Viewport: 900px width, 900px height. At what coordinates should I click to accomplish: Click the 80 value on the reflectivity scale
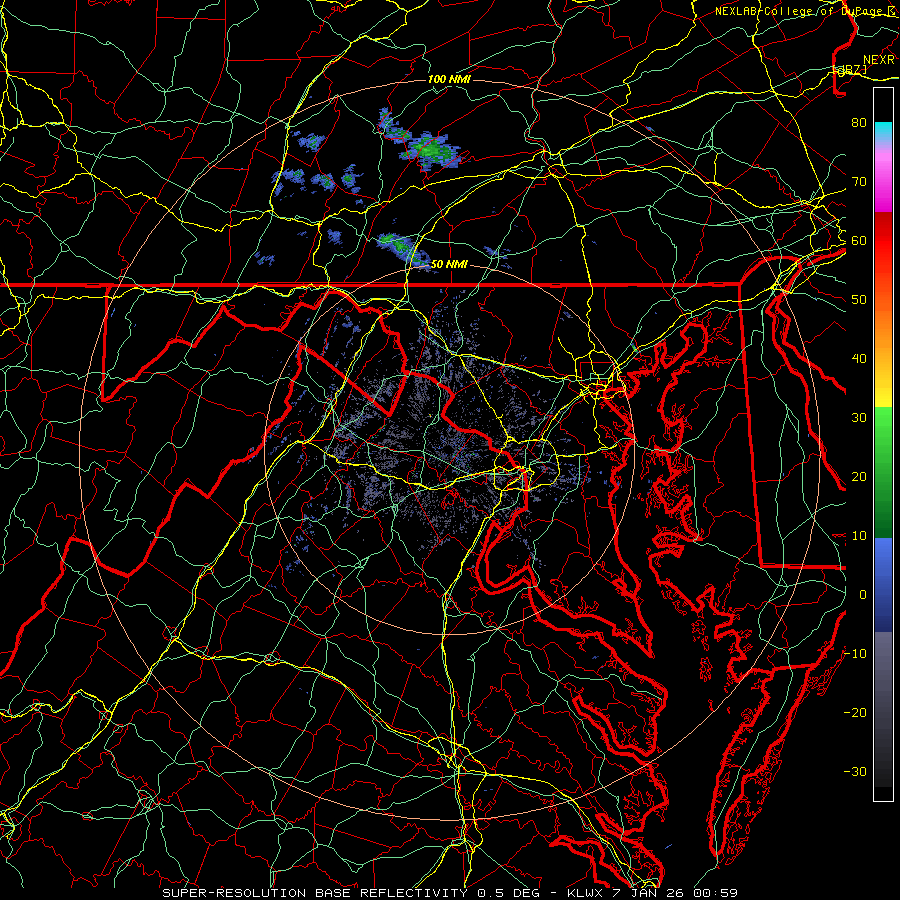(x=859, y=122)
